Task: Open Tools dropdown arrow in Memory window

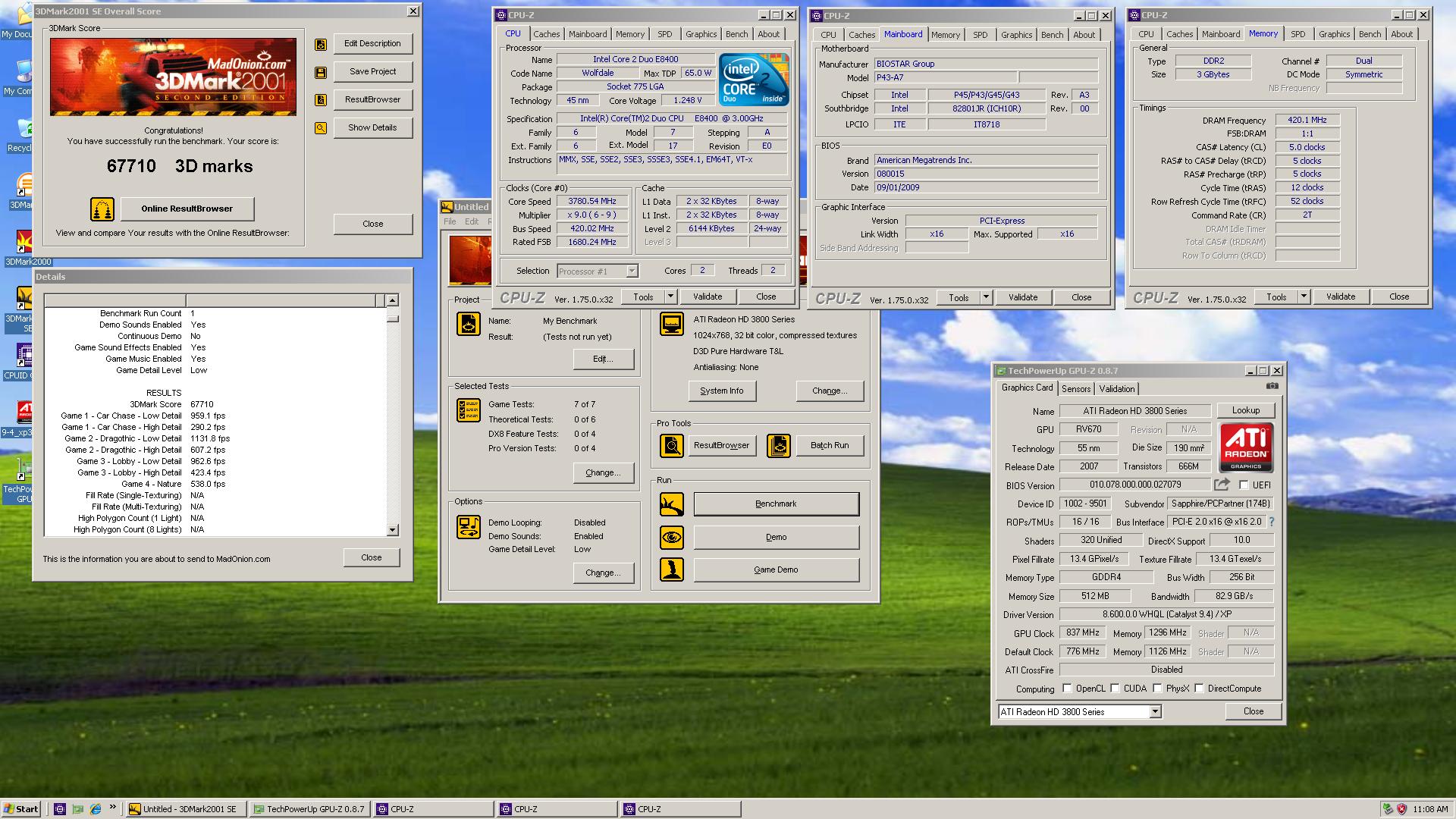Action: coord(1304,297)
